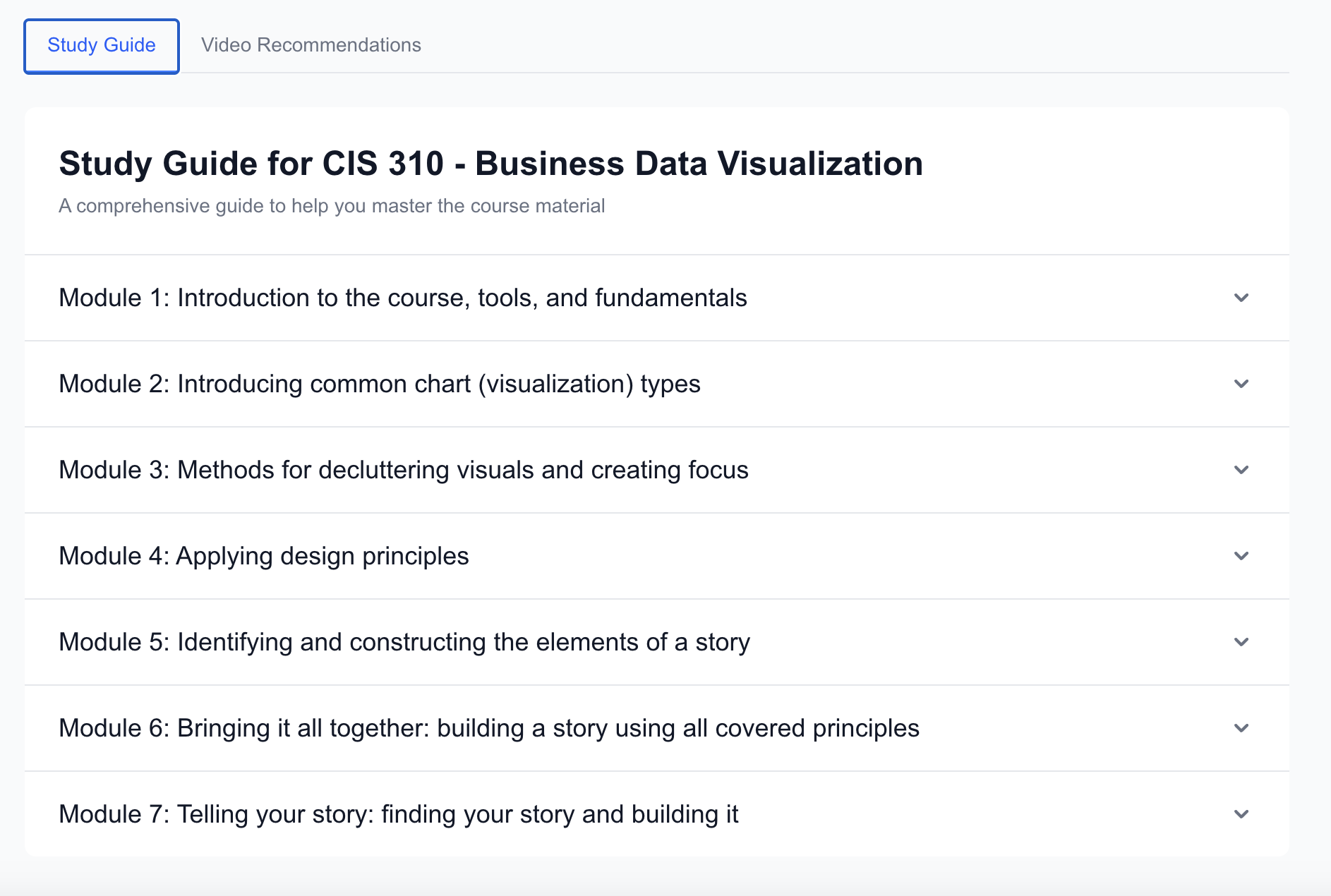Screen dimensions: 1331x896
Task: Click the Study Guide for CIS 310 heading
Action: pyautogui.click(x=490, y=164)
